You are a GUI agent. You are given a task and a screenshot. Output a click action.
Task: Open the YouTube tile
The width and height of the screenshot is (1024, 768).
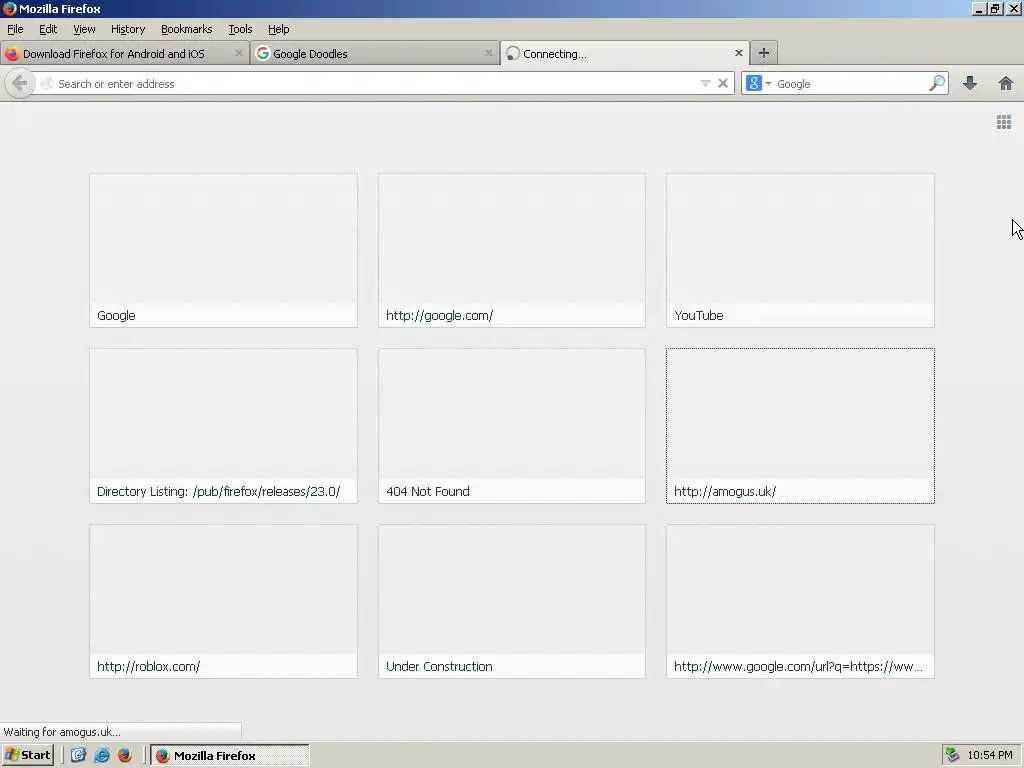tap(800, 250)
